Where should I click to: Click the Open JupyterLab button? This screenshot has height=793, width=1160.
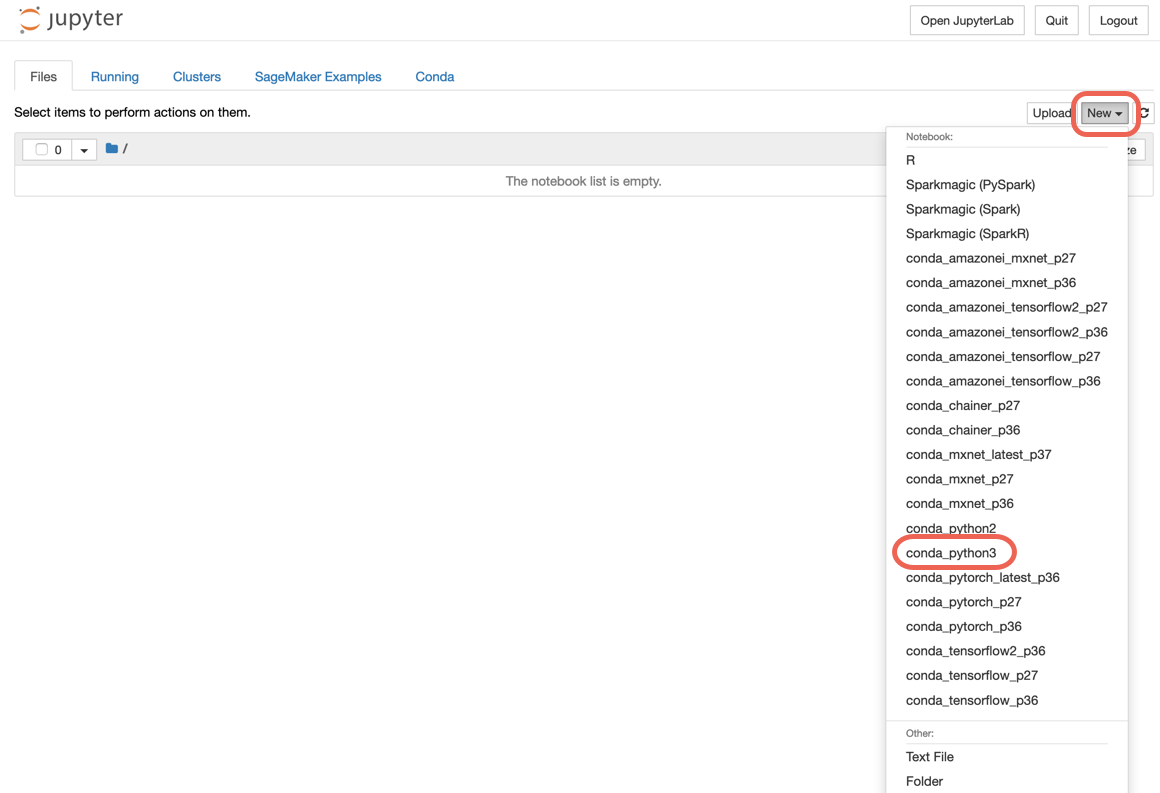(x=967, y=20)
